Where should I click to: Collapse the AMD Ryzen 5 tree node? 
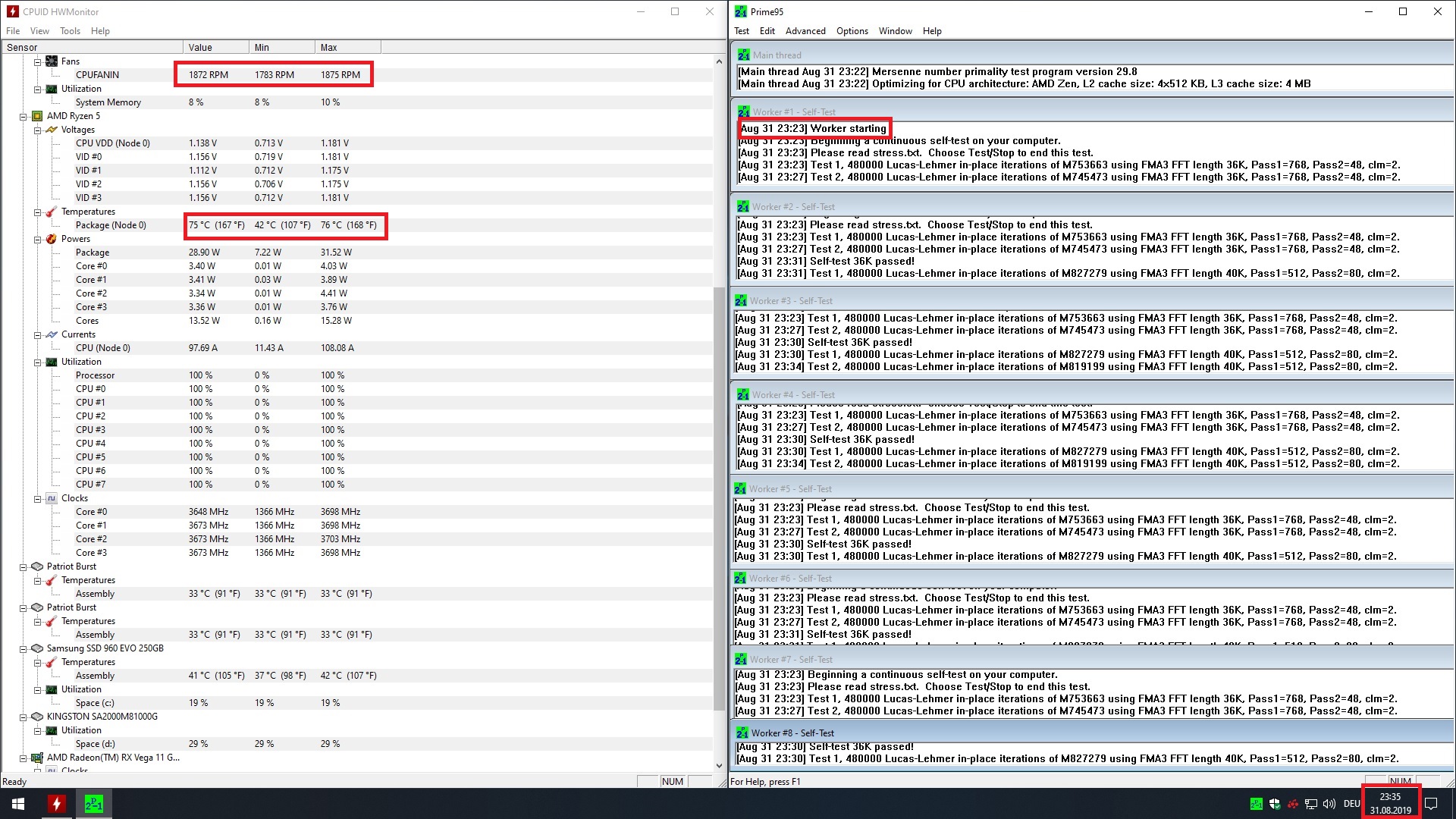coord(23,117)
